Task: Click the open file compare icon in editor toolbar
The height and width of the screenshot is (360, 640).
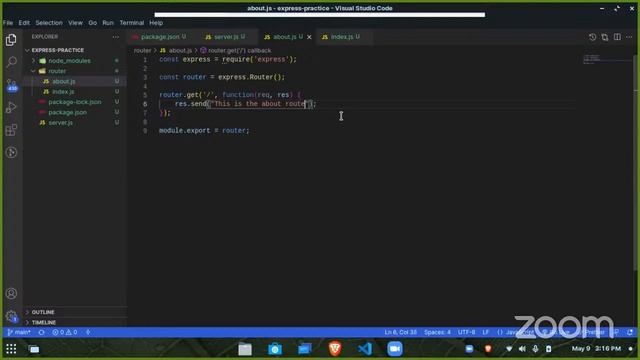Action: [604, 37]
